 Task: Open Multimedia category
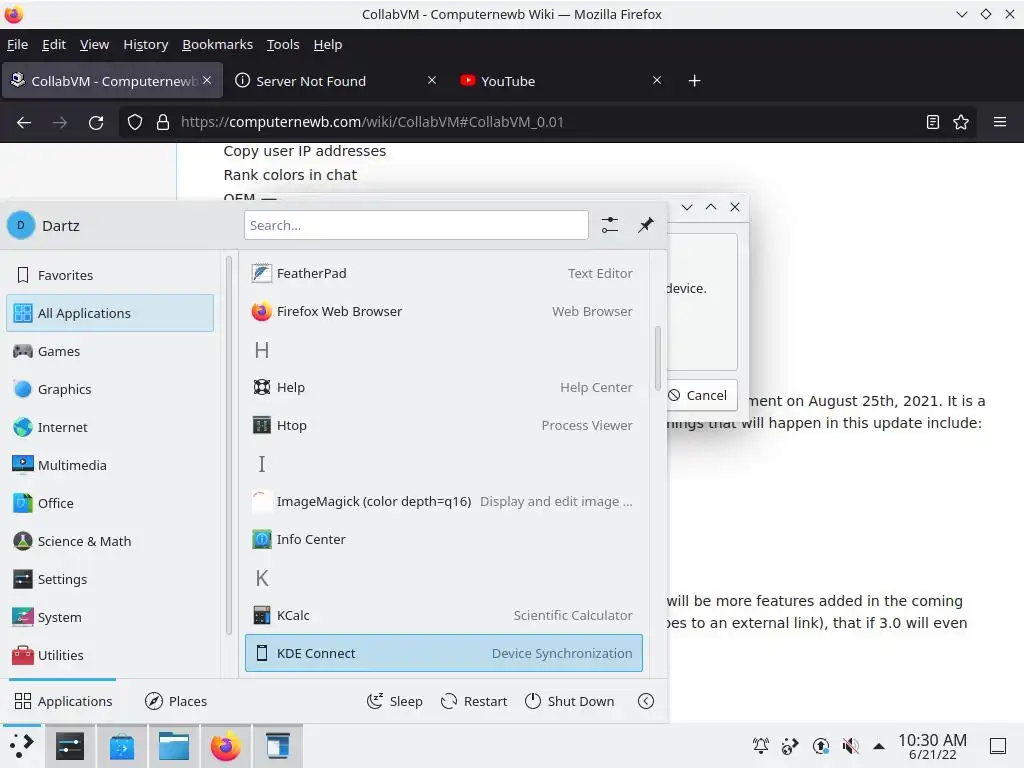[x=110, y=465]
